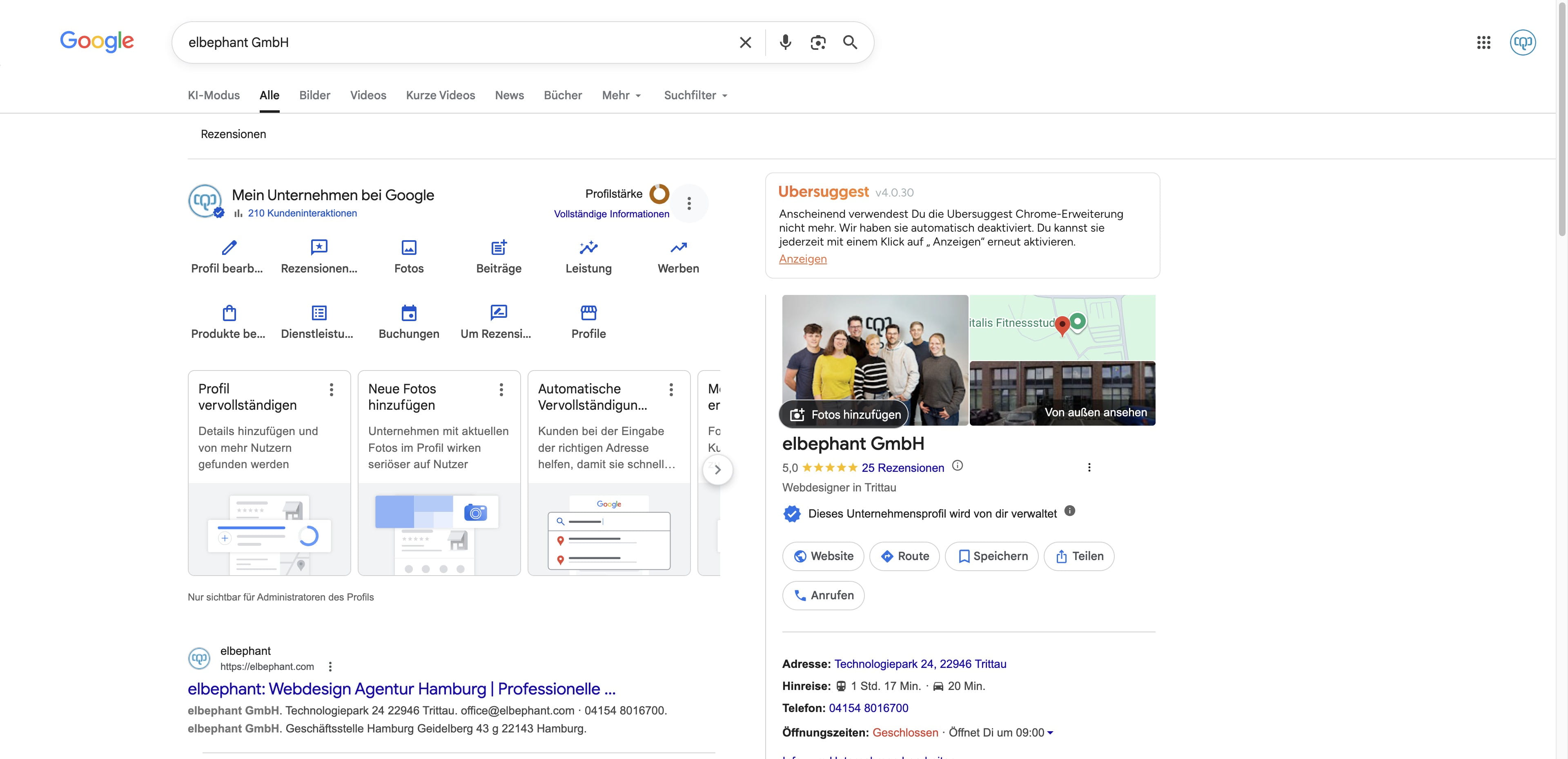Open three-dot menu beside https://elbephant.com

coord(330,666)
